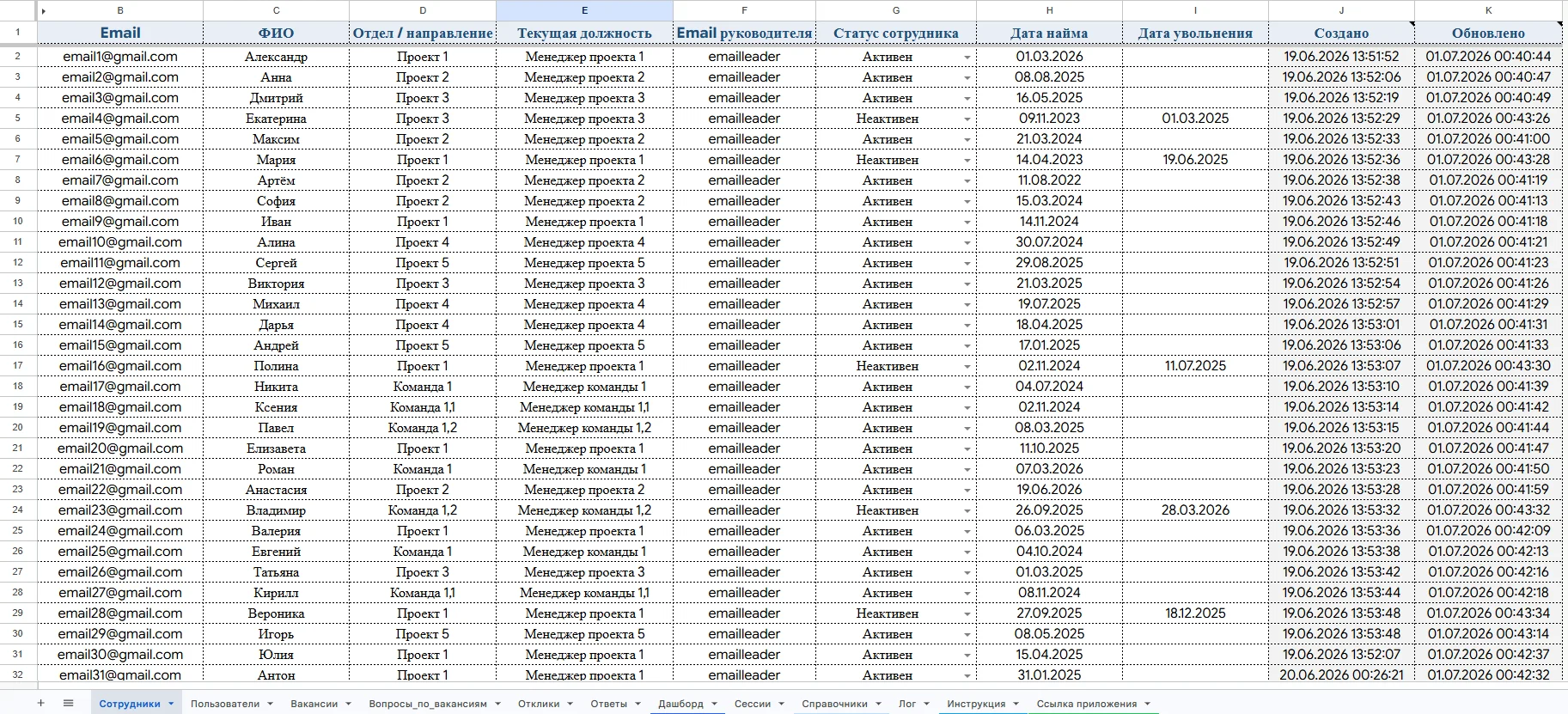This screenshot has height=714, width=1568.
Task: Open the Дашборд tab menu arrow
Action: click(x=715, y=704)
